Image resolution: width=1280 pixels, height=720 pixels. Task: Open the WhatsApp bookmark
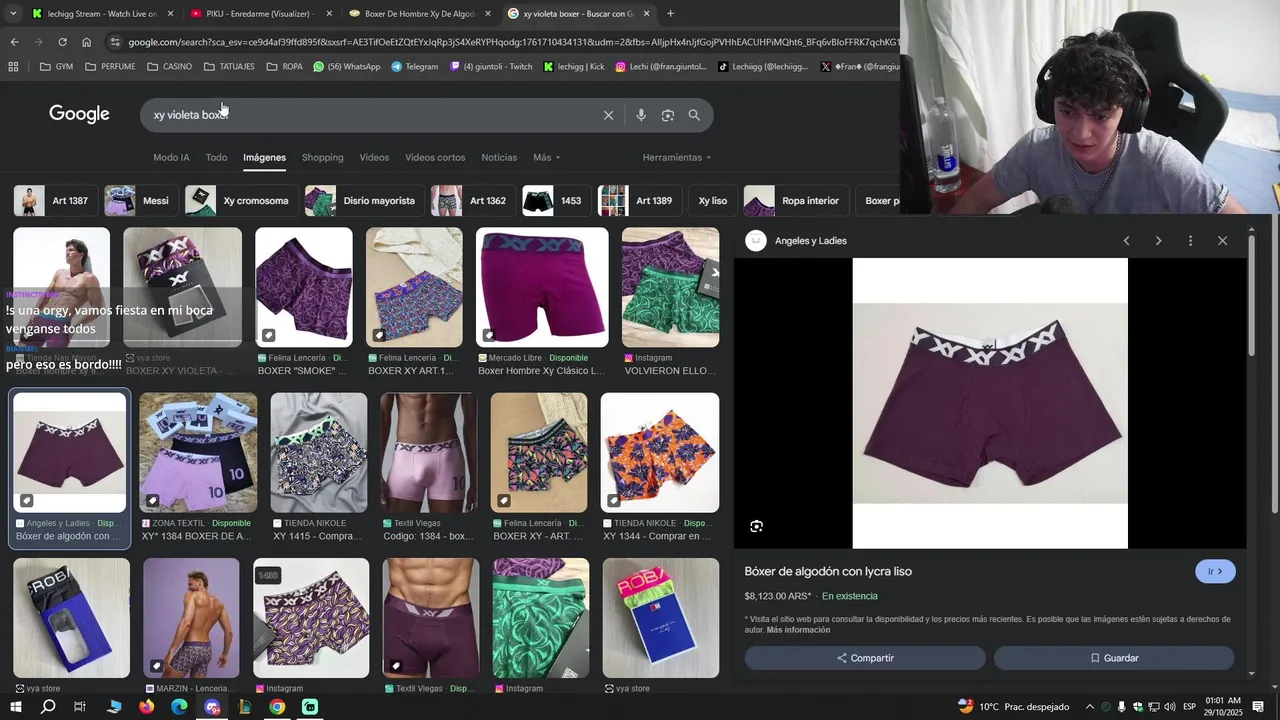[347, 67]
